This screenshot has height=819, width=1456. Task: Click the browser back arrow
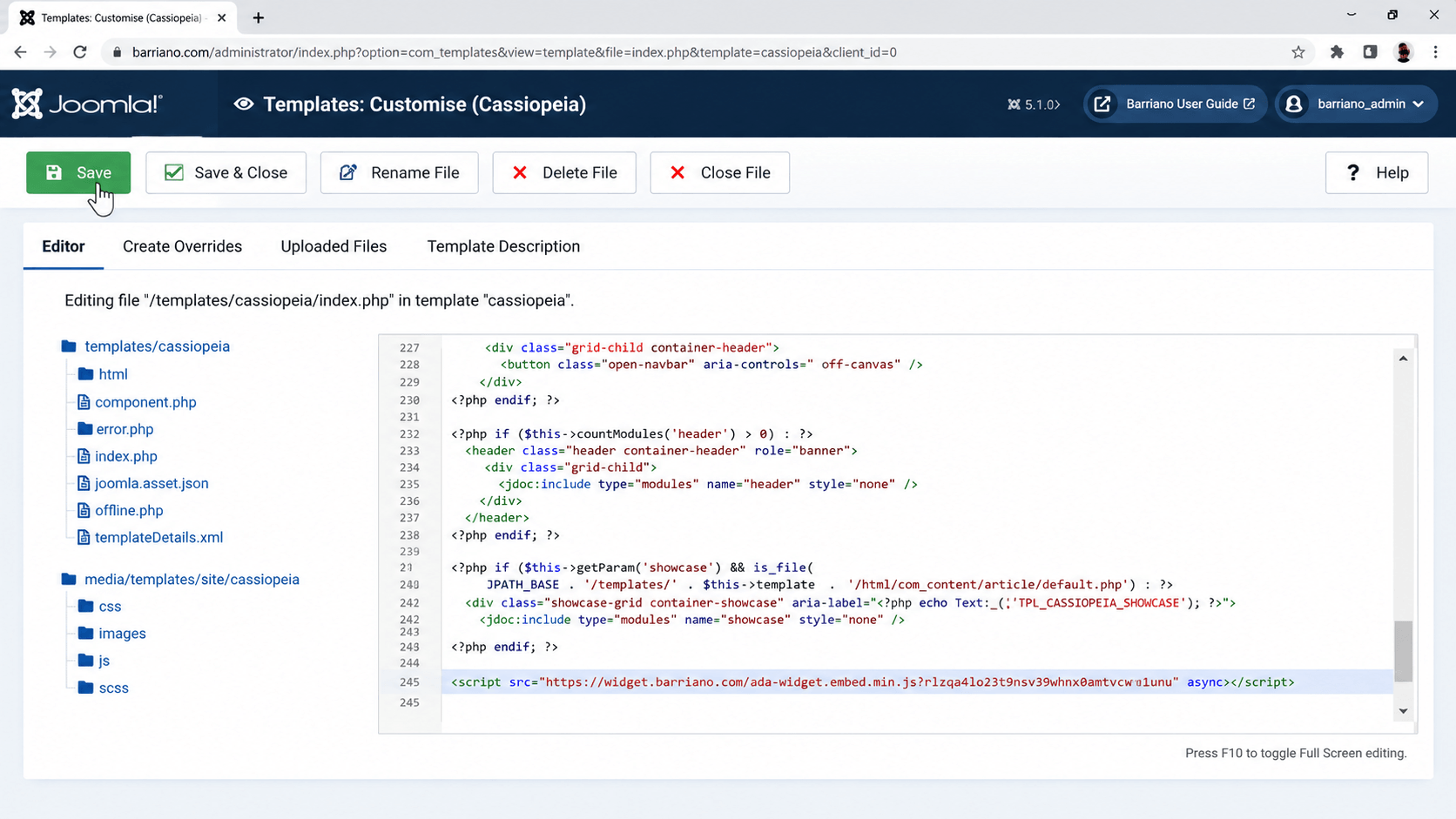click(x=20, y=52)
